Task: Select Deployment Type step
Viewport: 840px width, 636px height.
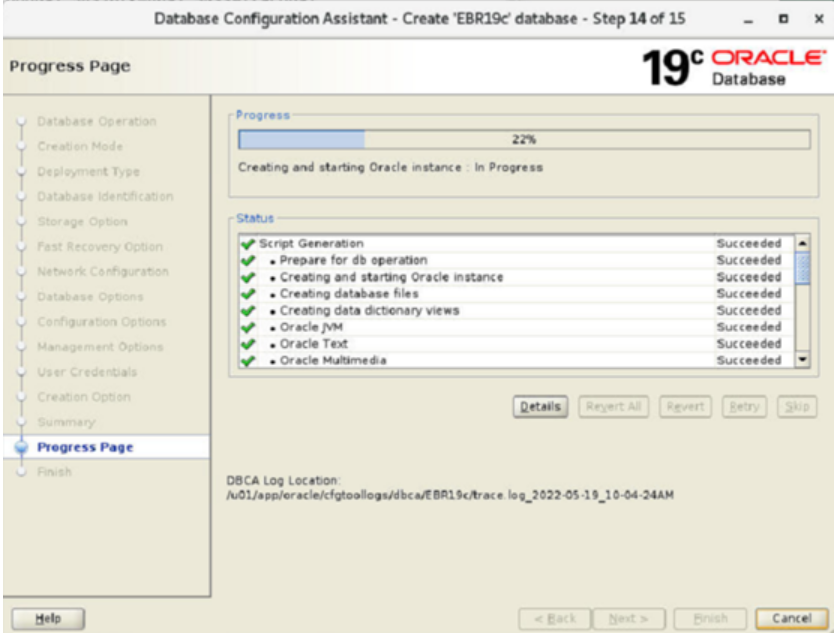Action: (88, 171)
